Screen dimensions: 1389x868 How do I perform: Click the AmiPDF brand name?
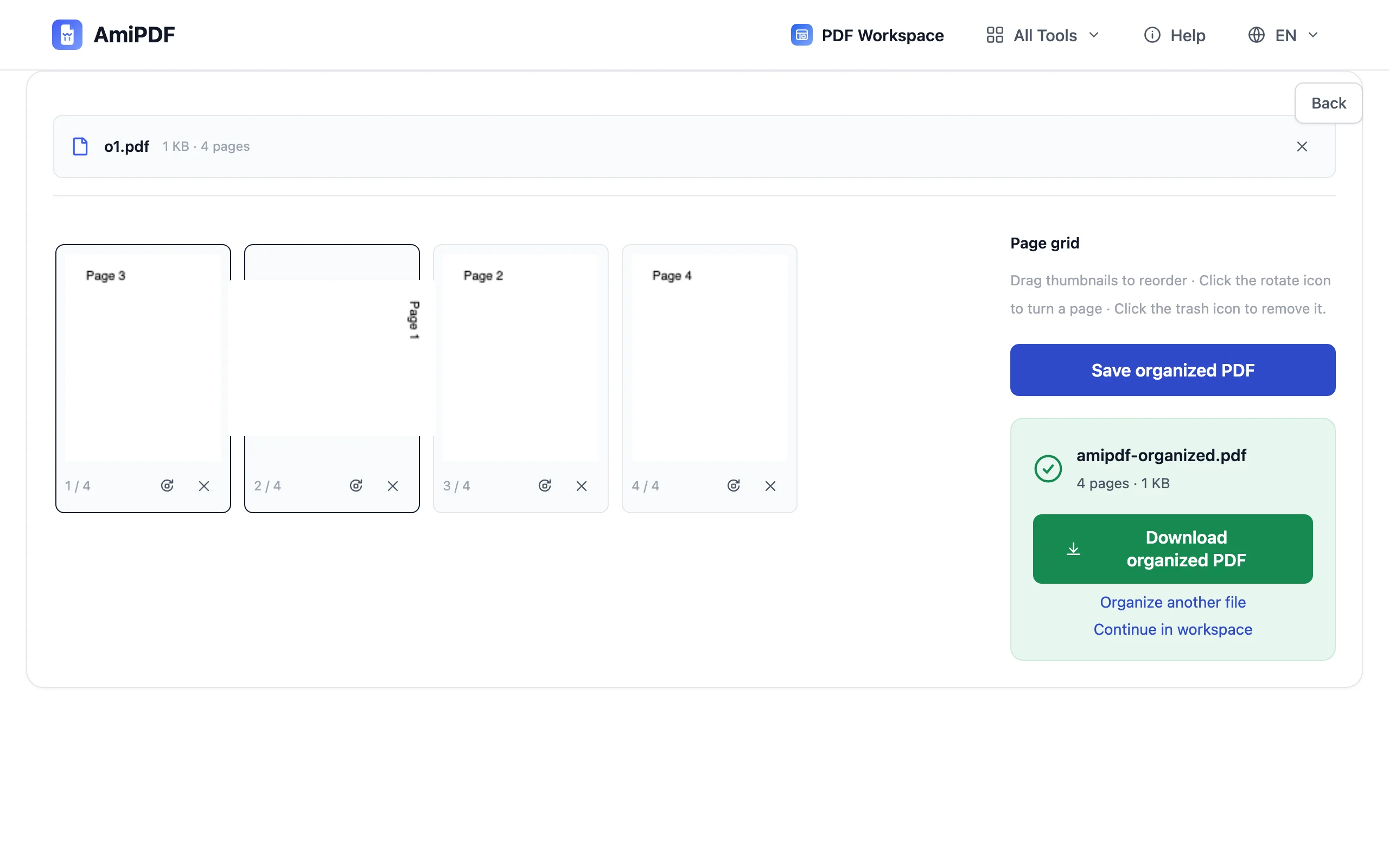coord(135,35)
